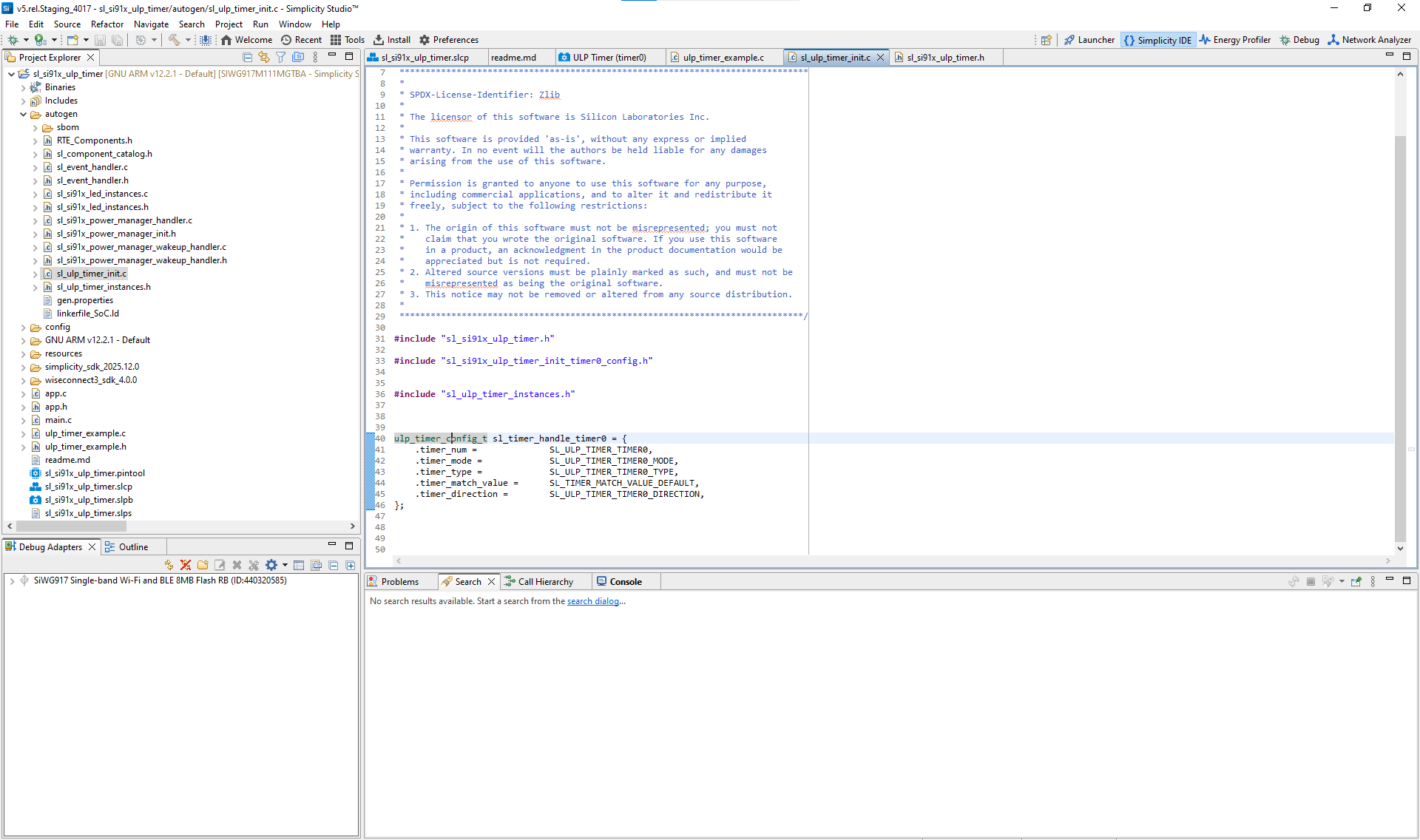Select the Debug perspective icon
The height and width of the screenshot is (840, 1420).
(1299, 40)
